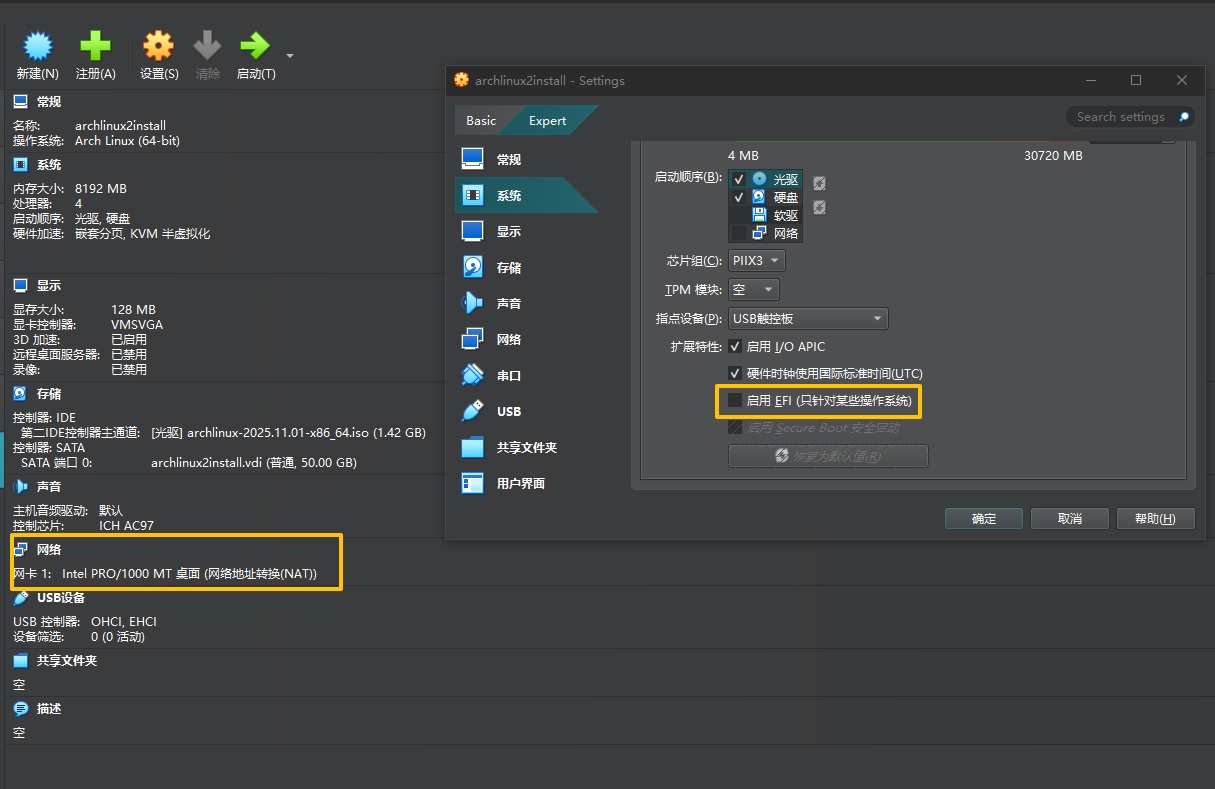Move boot device up with arrow button

pos(819,183)
